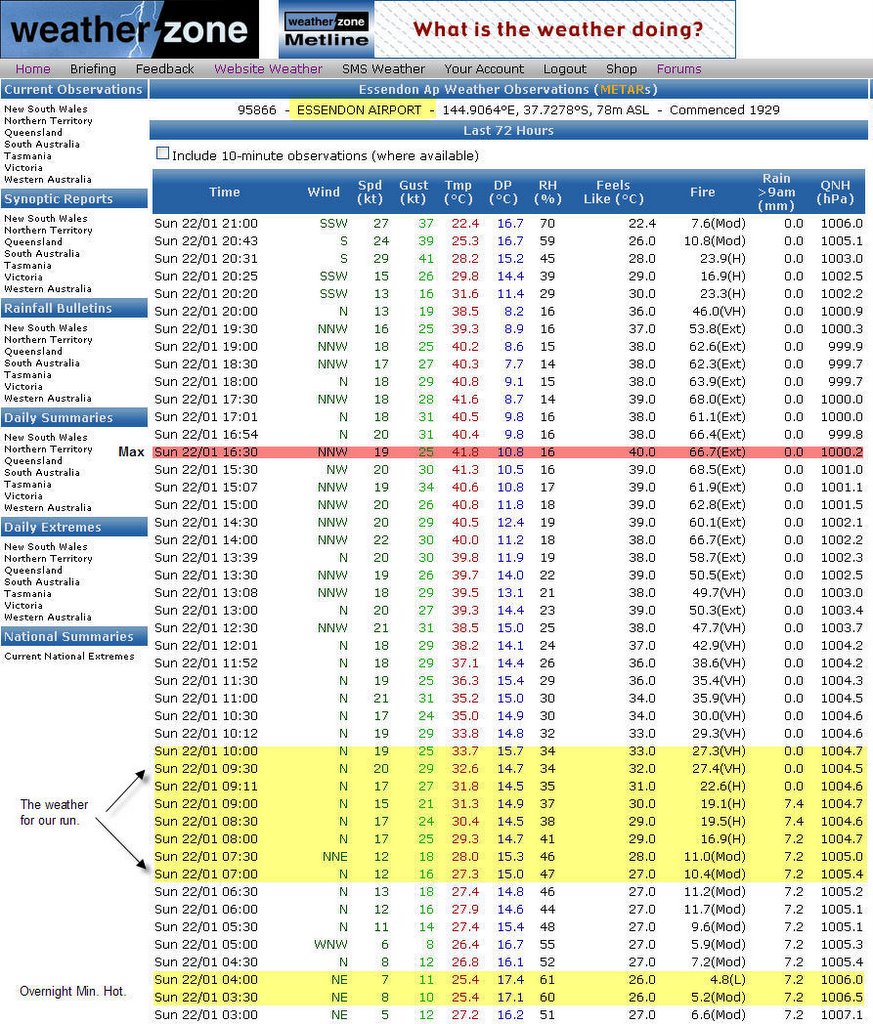The height and width of the screenshot is (1024, 873).
Task: Open South Australia under Synoptic Reports
Action: [42, 254]
